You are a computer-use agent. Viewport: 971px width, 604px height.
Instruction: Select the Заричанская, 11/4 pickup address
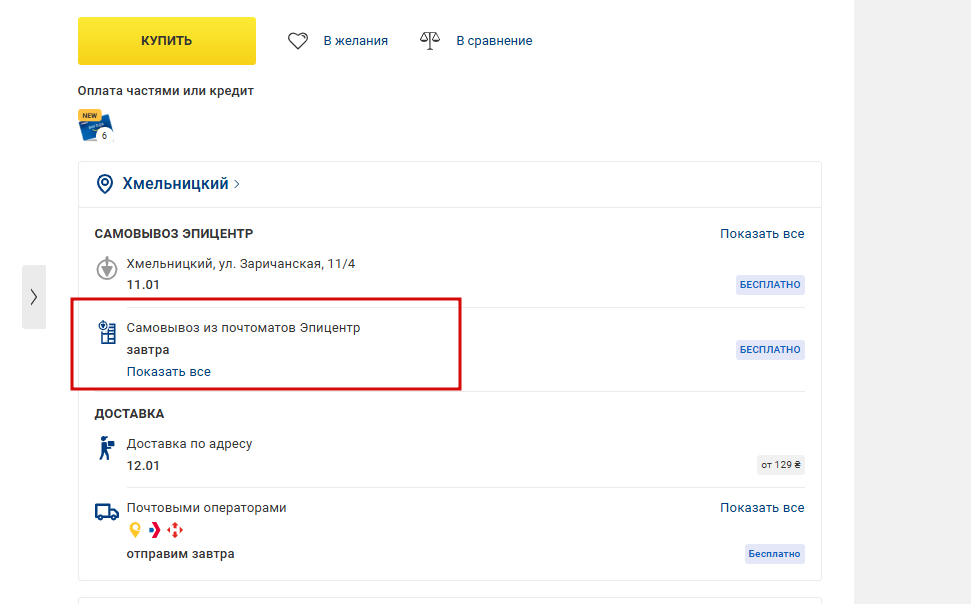(x=240, y=264)
